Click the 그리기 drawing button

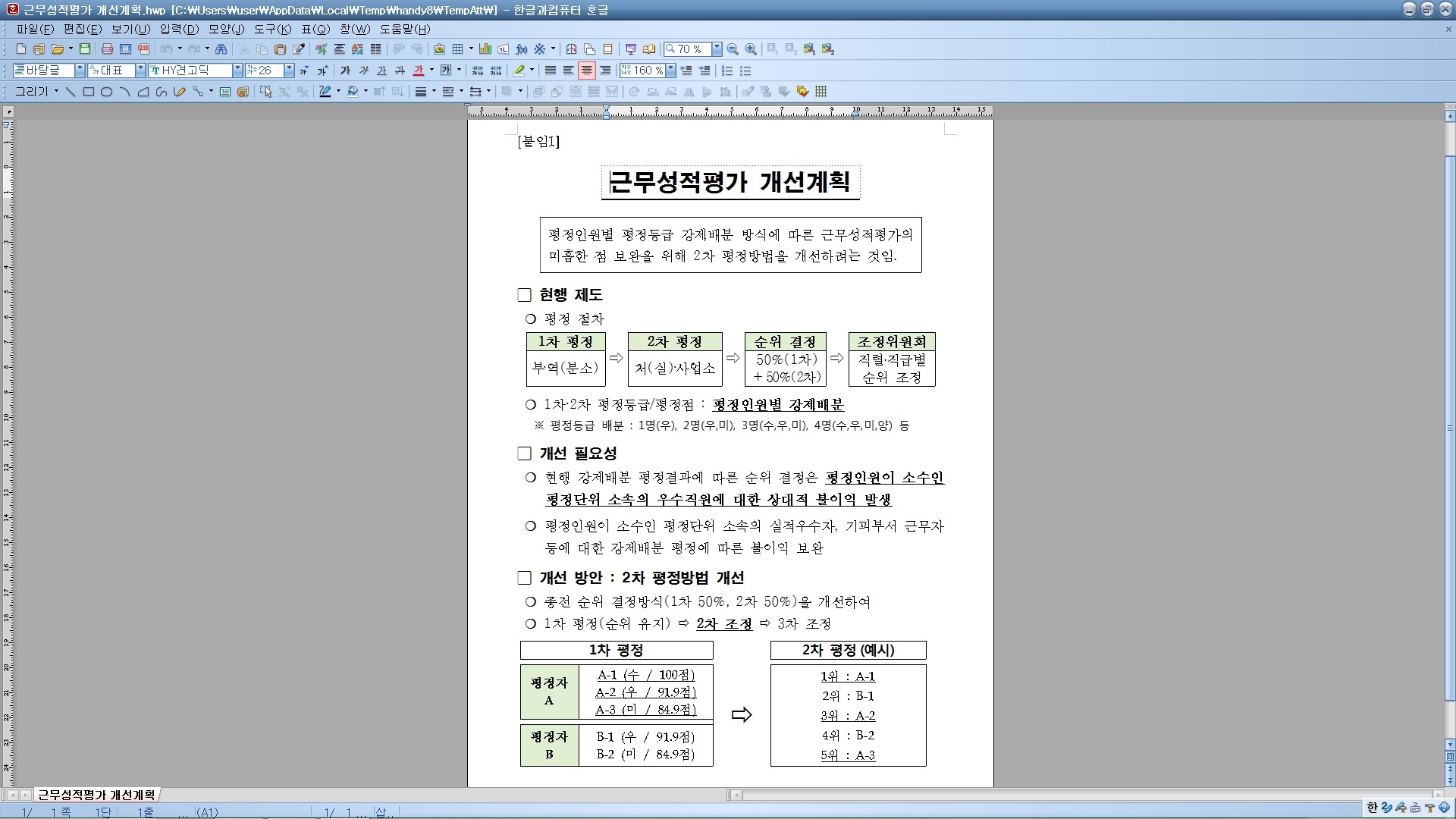[36, 92]
